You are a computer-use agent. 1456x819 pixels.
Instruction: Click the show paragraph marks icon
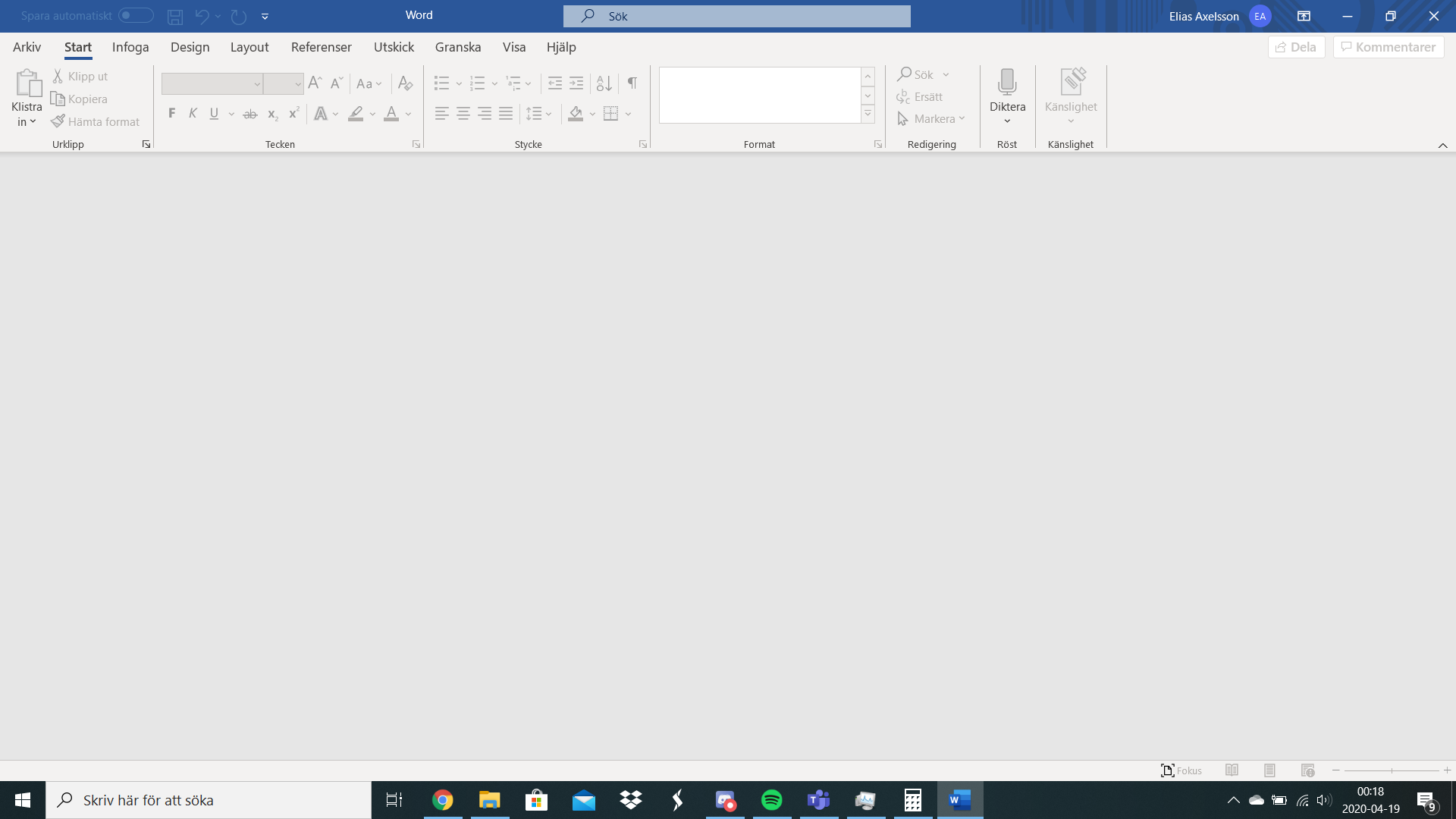pos(632,83)
